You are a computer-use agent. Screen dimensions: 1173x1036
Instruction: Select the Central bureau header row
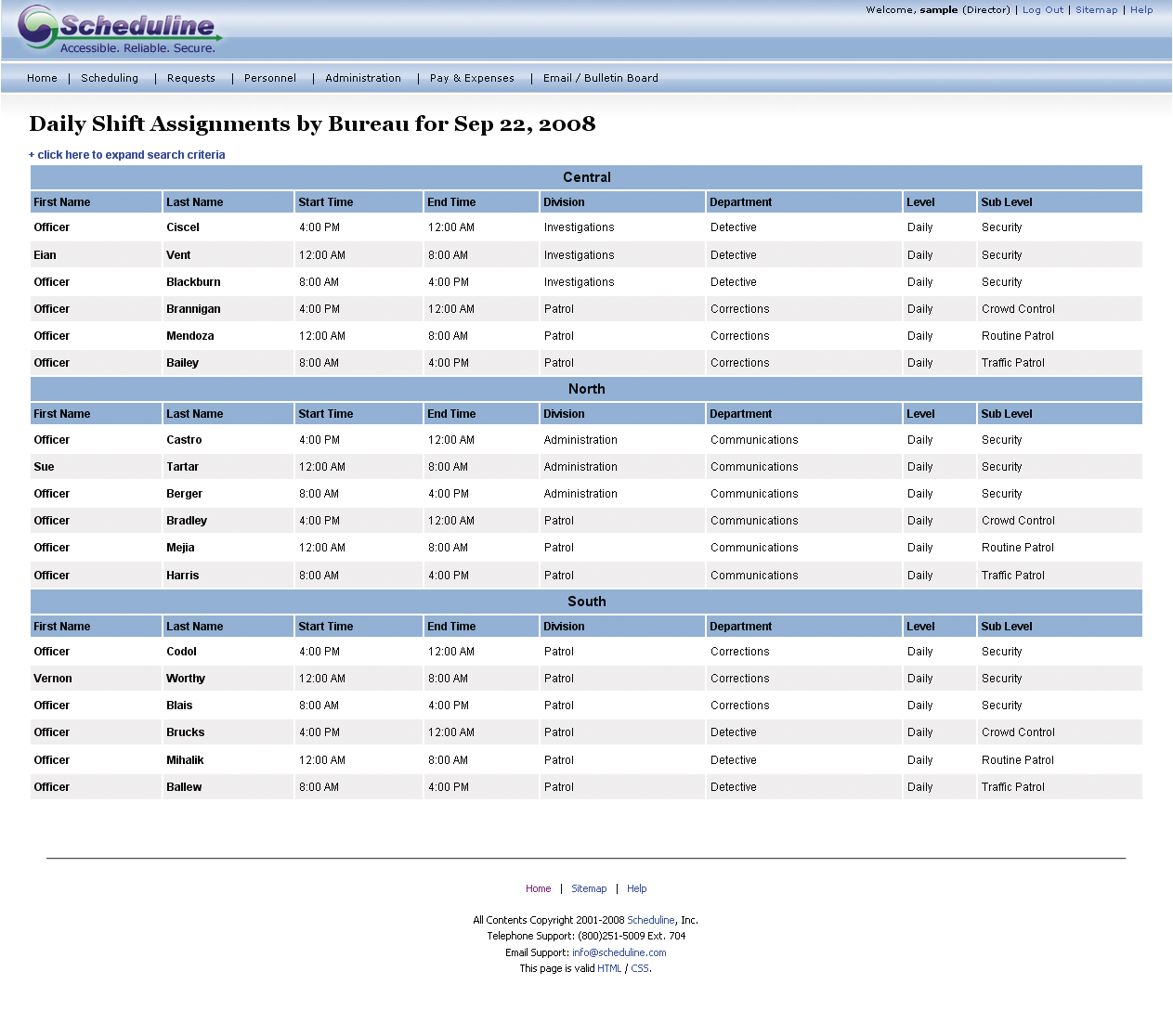586,177
